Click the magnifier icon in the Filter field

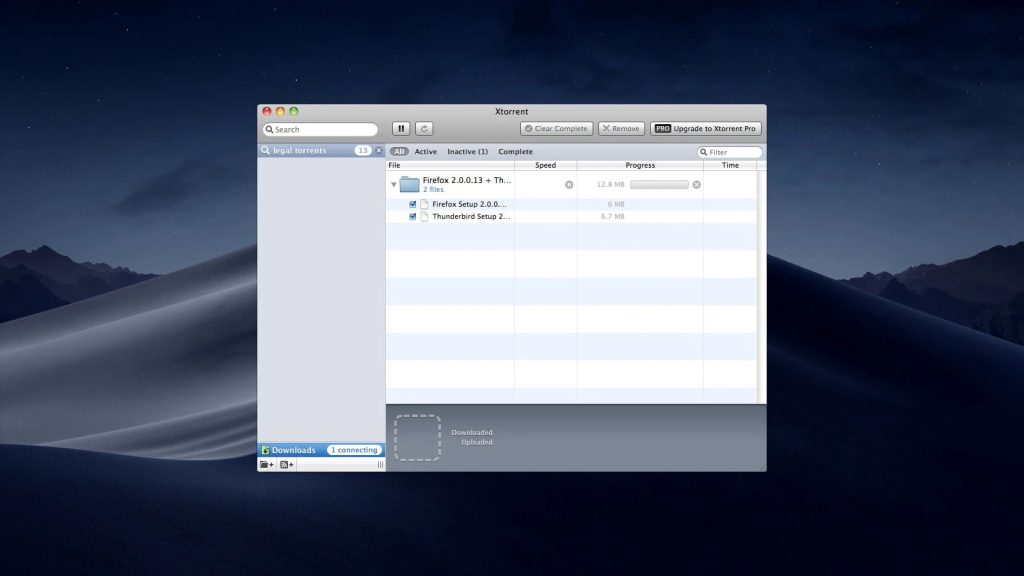click(703, 152)
